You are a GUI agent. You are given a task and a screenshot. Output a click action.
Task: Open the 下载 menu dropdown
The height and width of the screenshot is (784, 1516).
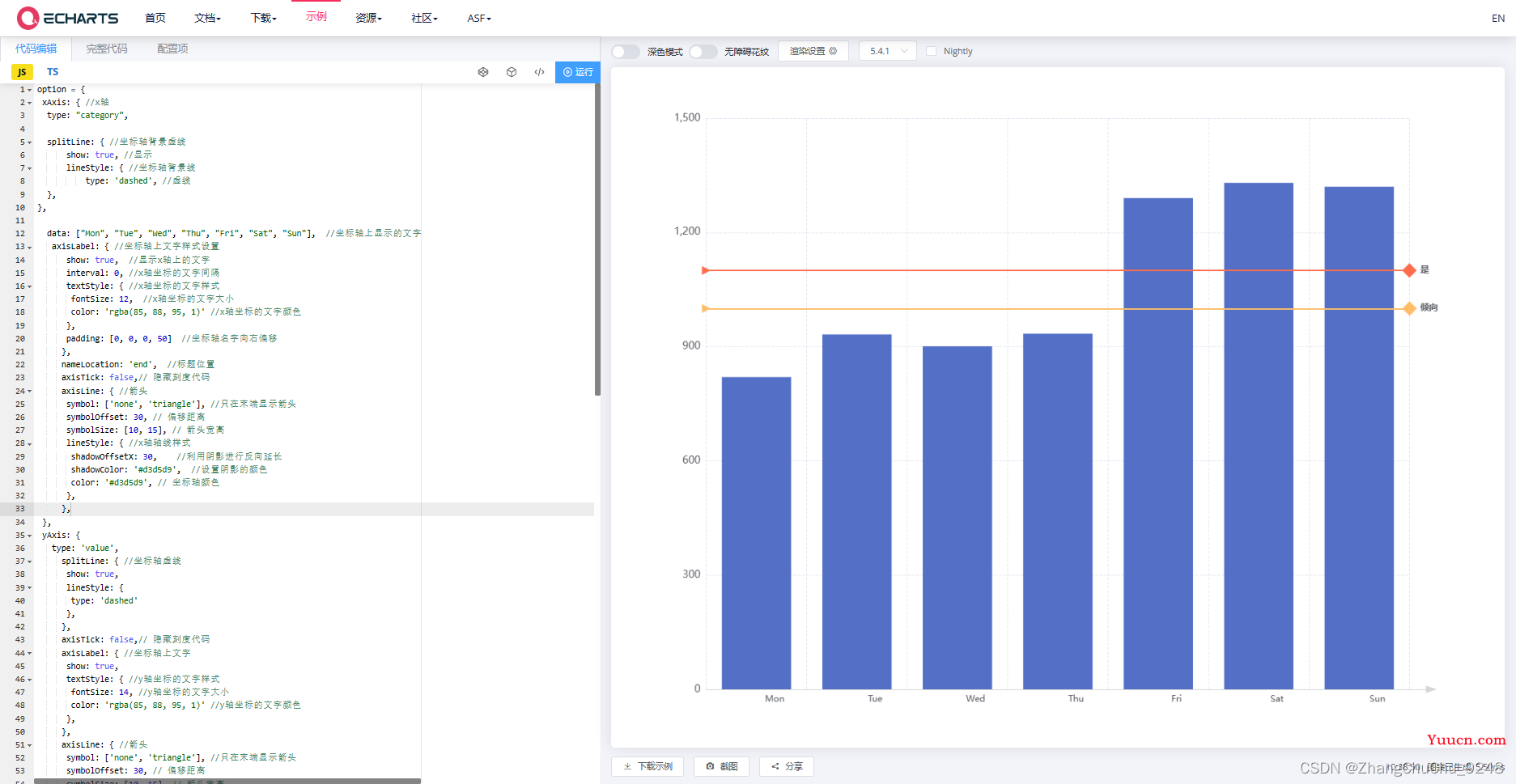pyautogui.click(x=263, y=18)
